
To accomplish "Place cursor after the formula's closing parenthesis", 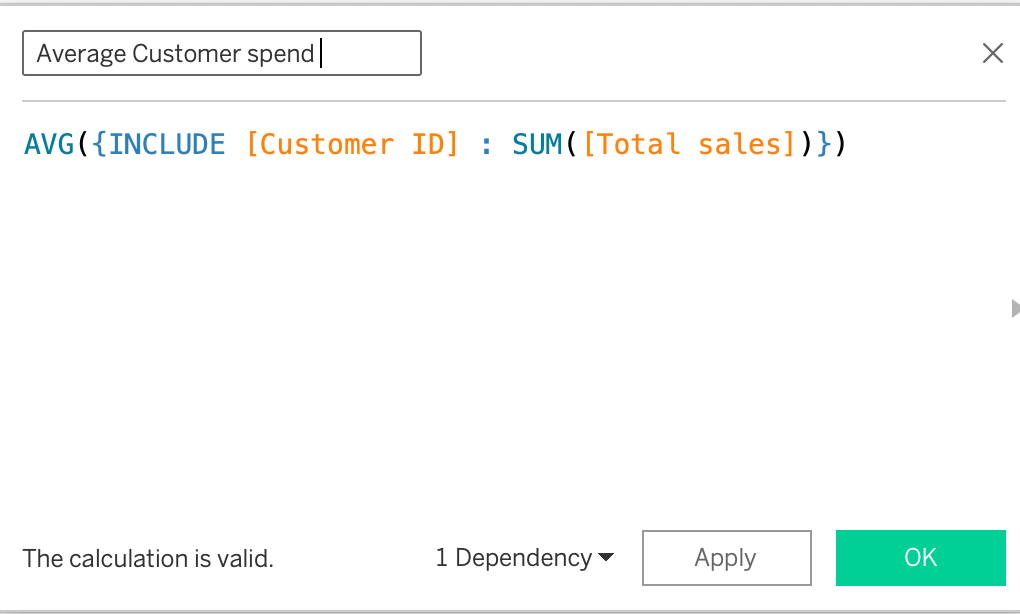I will tap(849, 145).
